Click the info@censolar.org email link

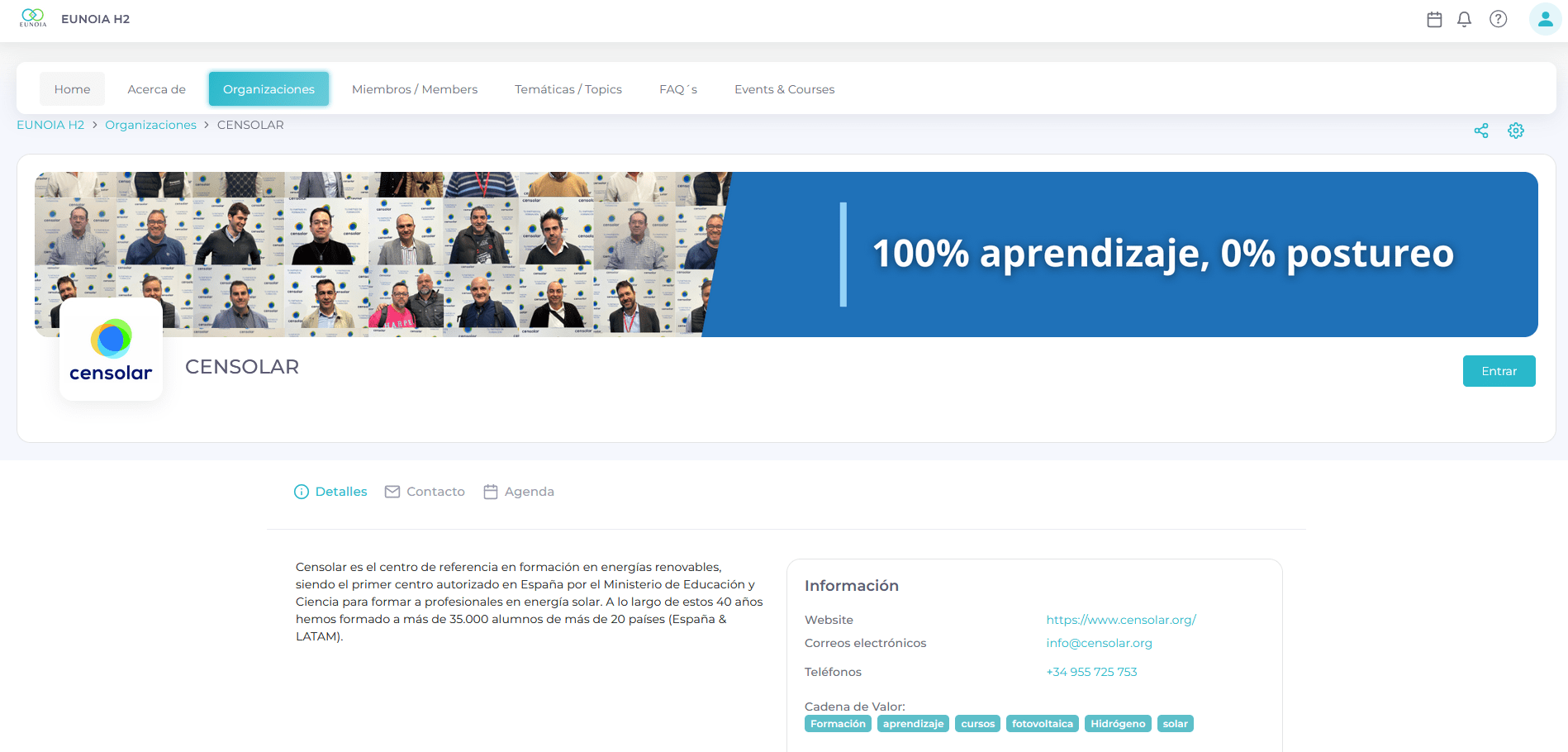[x=1099, y=643]
